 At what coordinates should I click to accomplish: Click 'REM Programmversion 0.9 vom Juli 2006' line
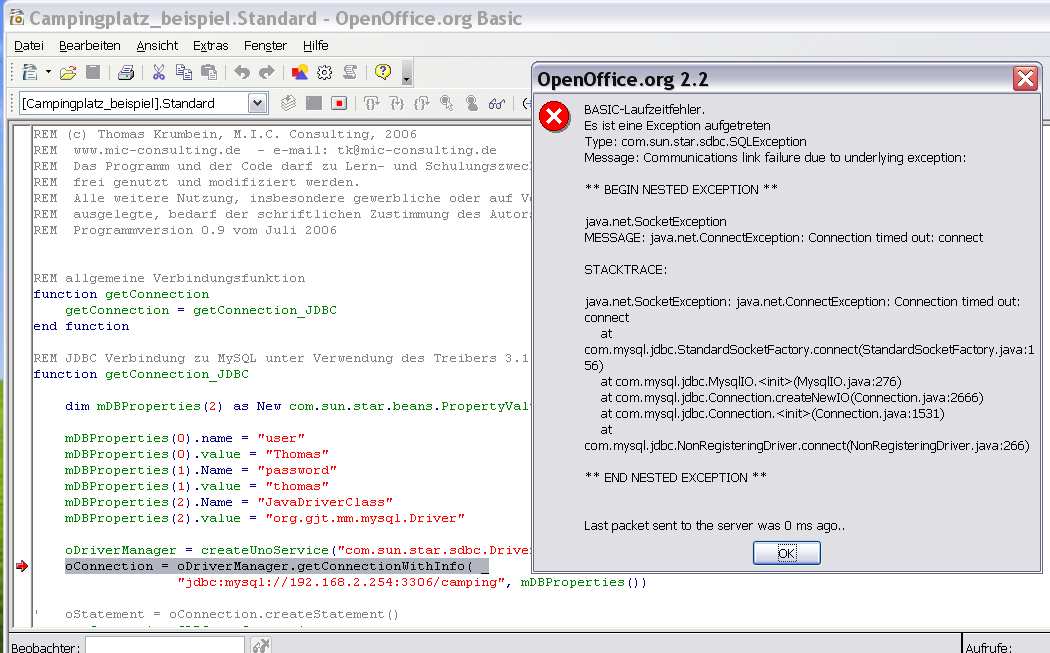coord(185,230)
